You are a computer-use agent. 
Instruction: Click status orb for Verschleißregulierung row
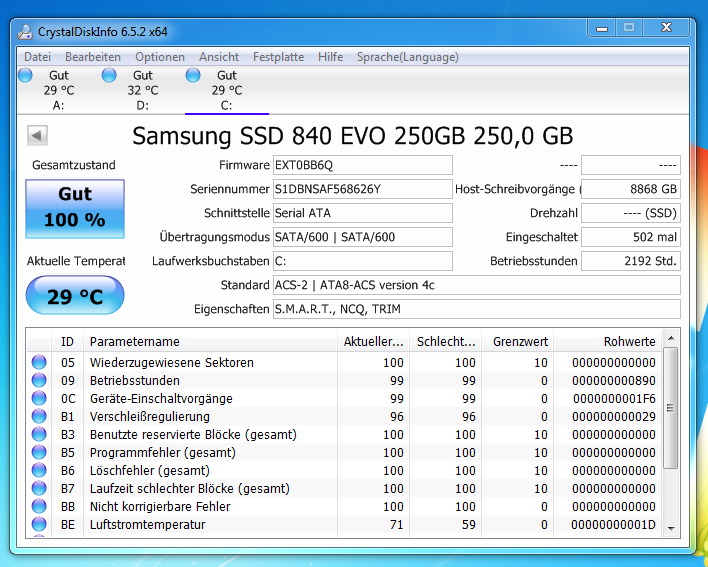pos(39,416)
